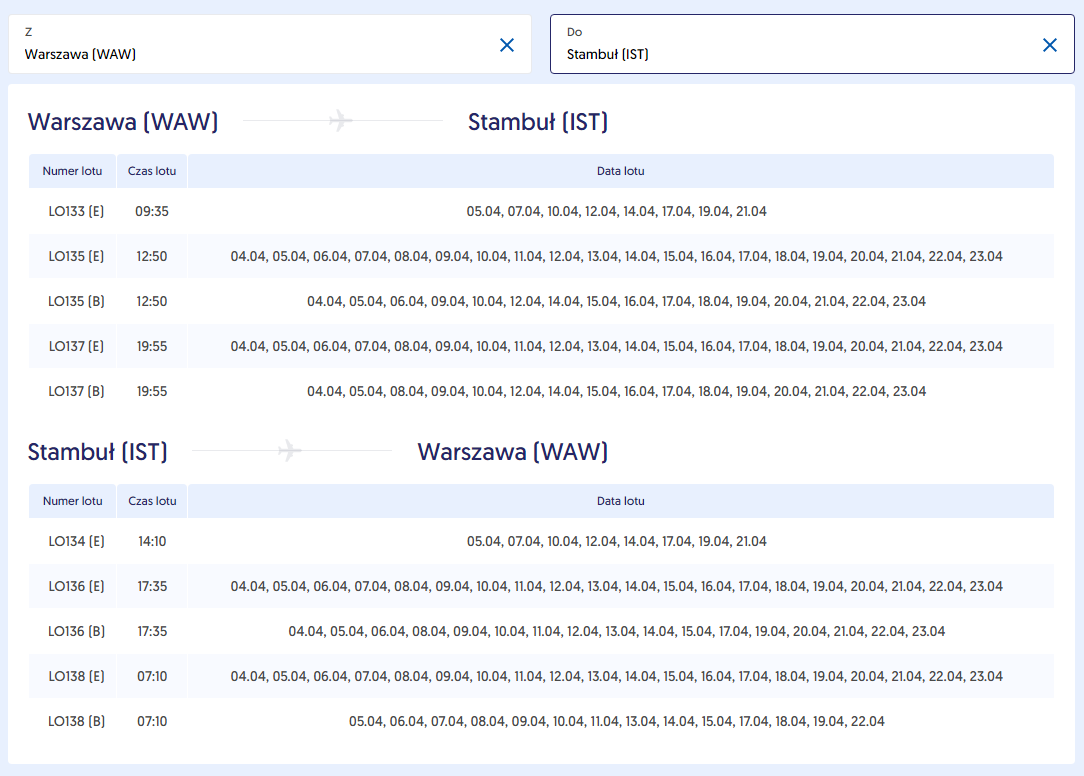Image resolution: width=1084 pixels, height=776 pixels.
Task: Click the 19:55 time for LO137 (E)
Action: point(152,347)
